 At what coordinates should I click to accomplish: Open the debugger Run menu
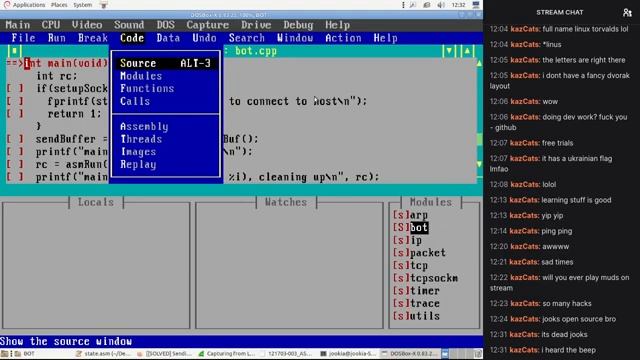coord(57,38)
